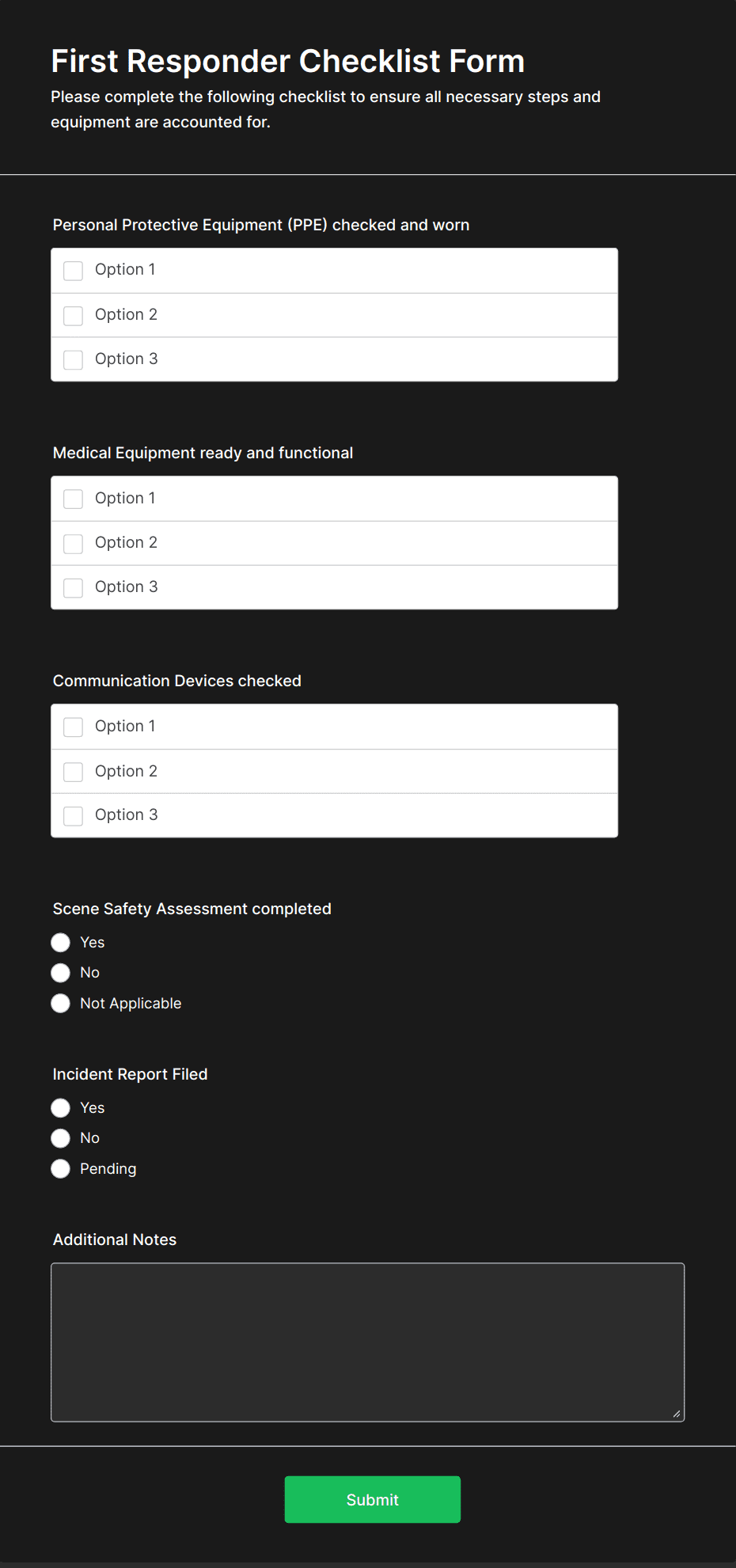Enable Option 1 for Medical Equipment ready
The image size is (736, 1568).
click(x=74, y=499)
